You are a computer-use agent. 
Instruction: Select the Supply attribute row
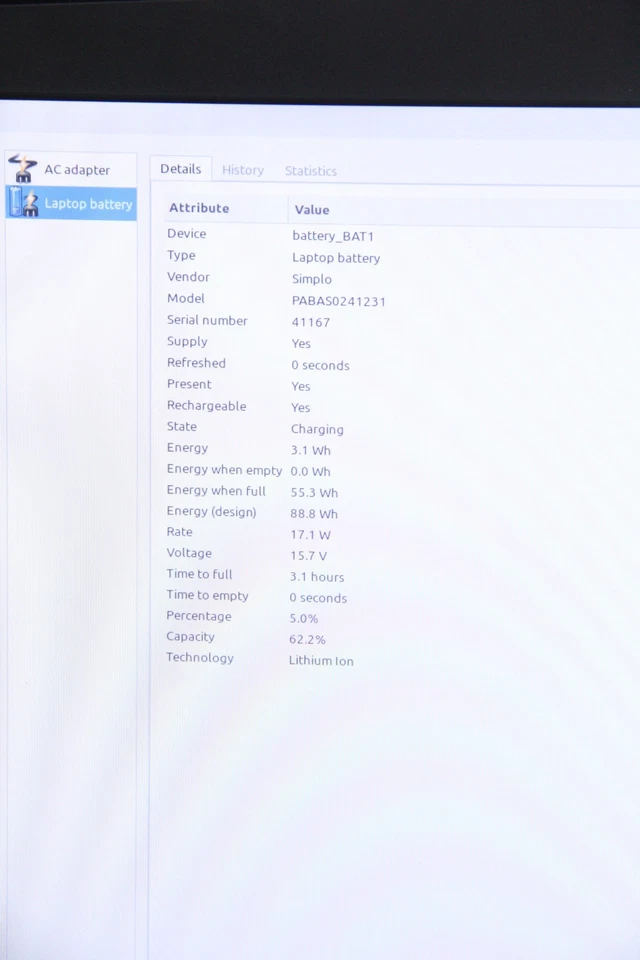pos(187,342)
